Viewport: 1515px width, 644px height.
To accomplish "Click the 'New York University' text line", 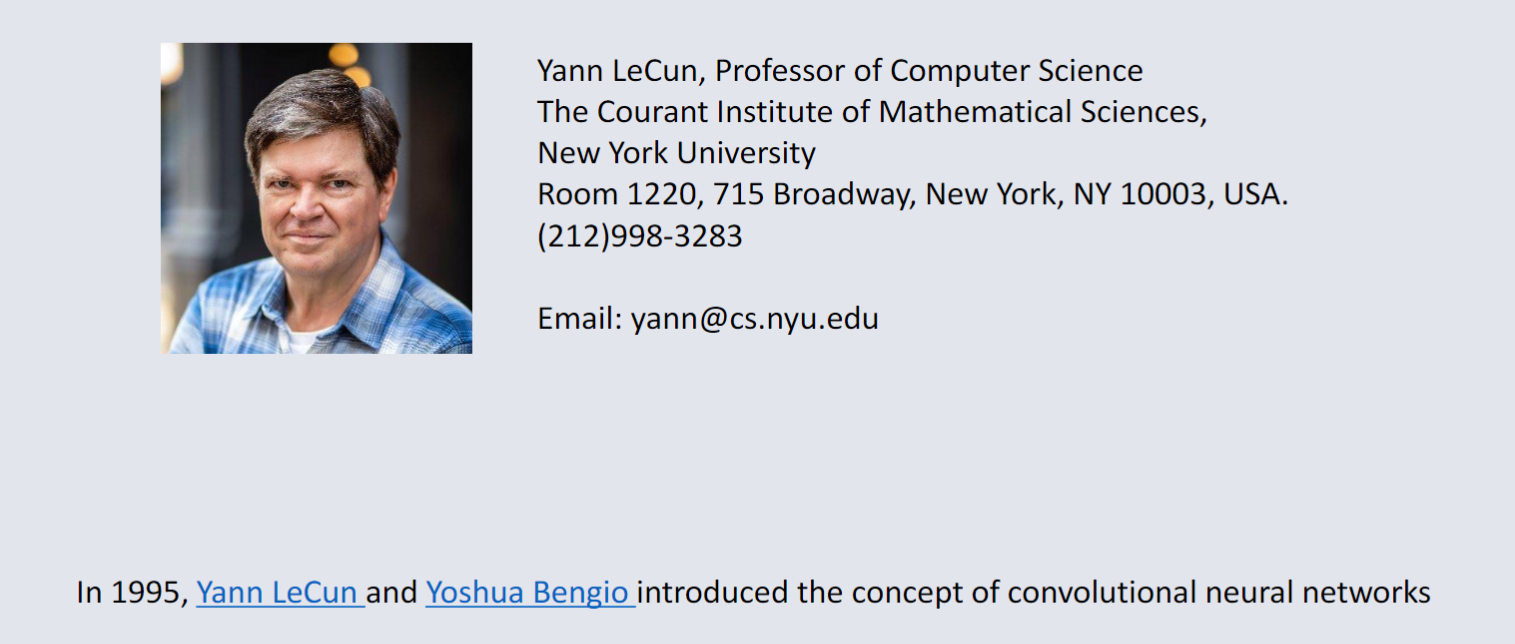I will tap(676, 153).
